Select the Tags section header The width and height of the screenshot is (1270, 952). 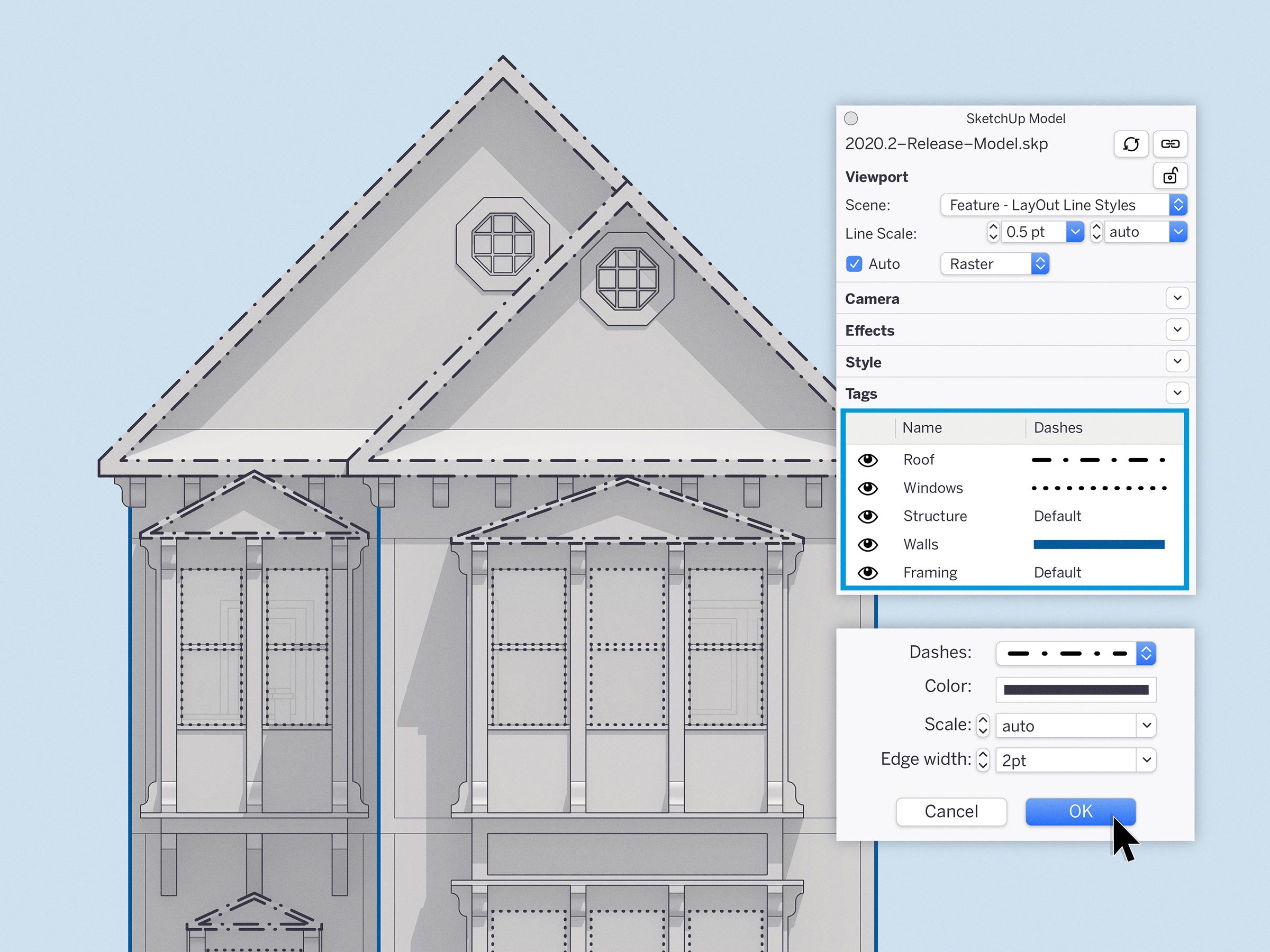click(x=1013, y=392)
